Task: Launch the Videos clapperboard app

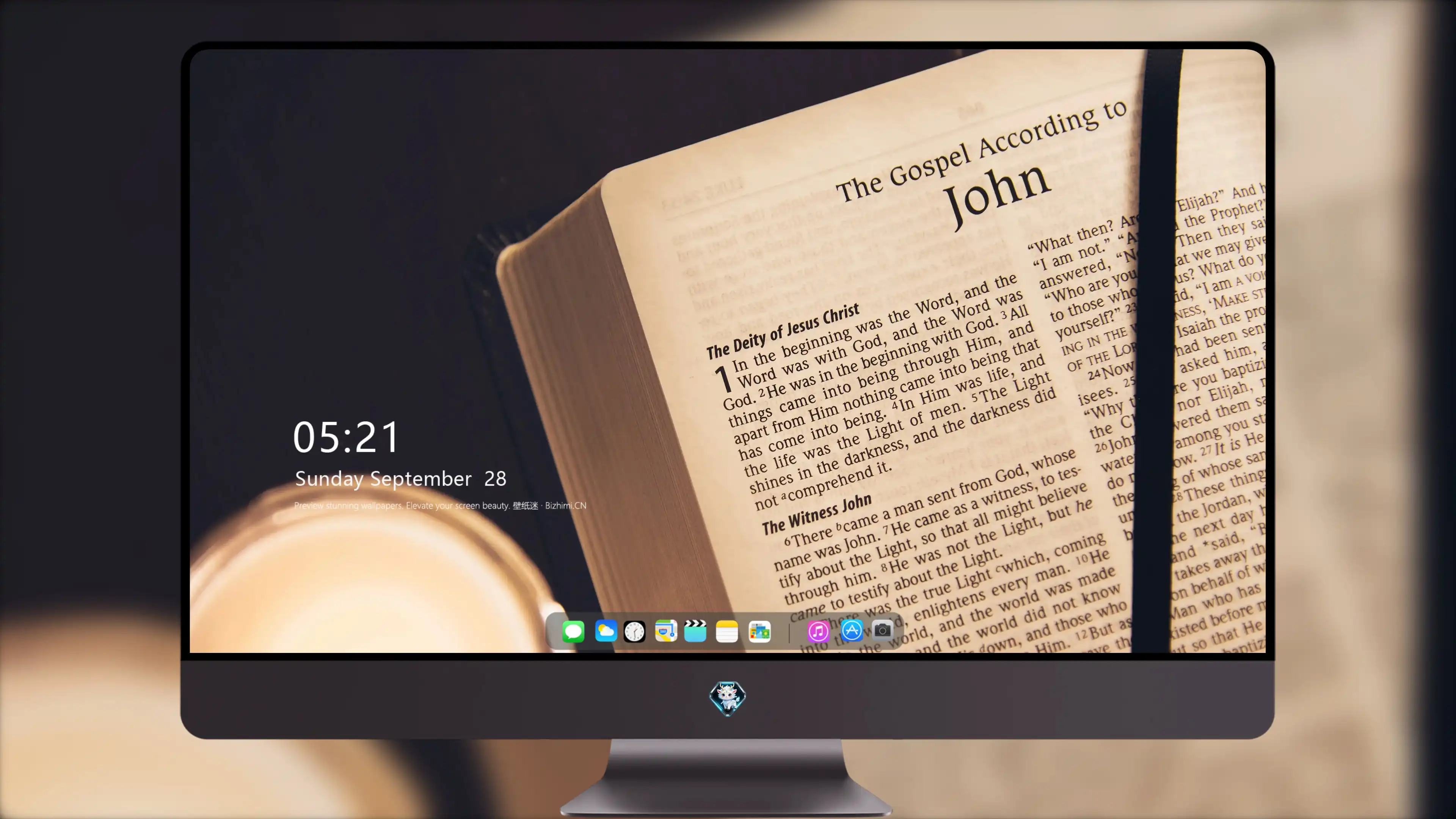Action: (695, 631)
